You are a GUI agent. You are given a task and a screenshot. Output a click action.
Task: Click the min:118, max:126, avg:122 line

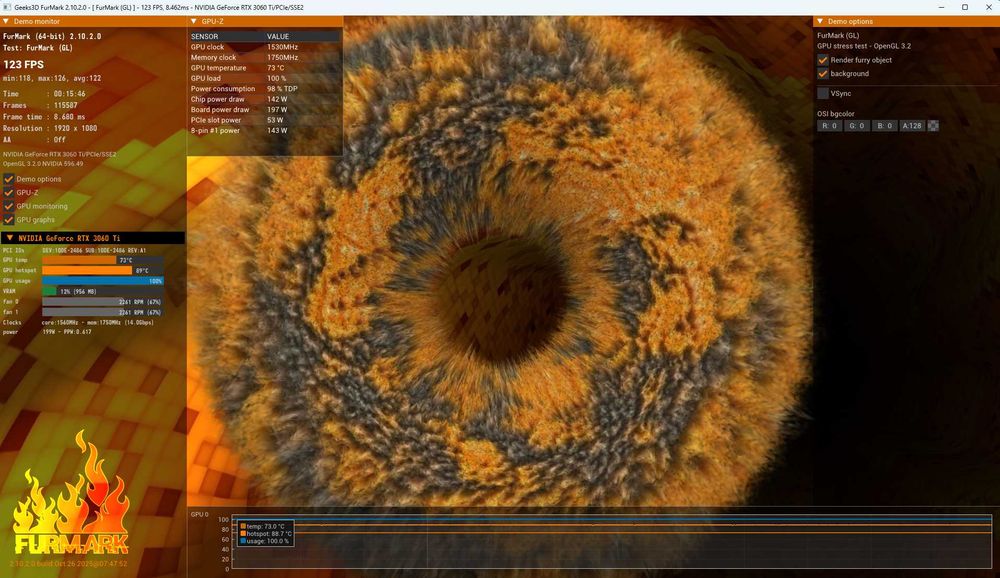(52, 78)
